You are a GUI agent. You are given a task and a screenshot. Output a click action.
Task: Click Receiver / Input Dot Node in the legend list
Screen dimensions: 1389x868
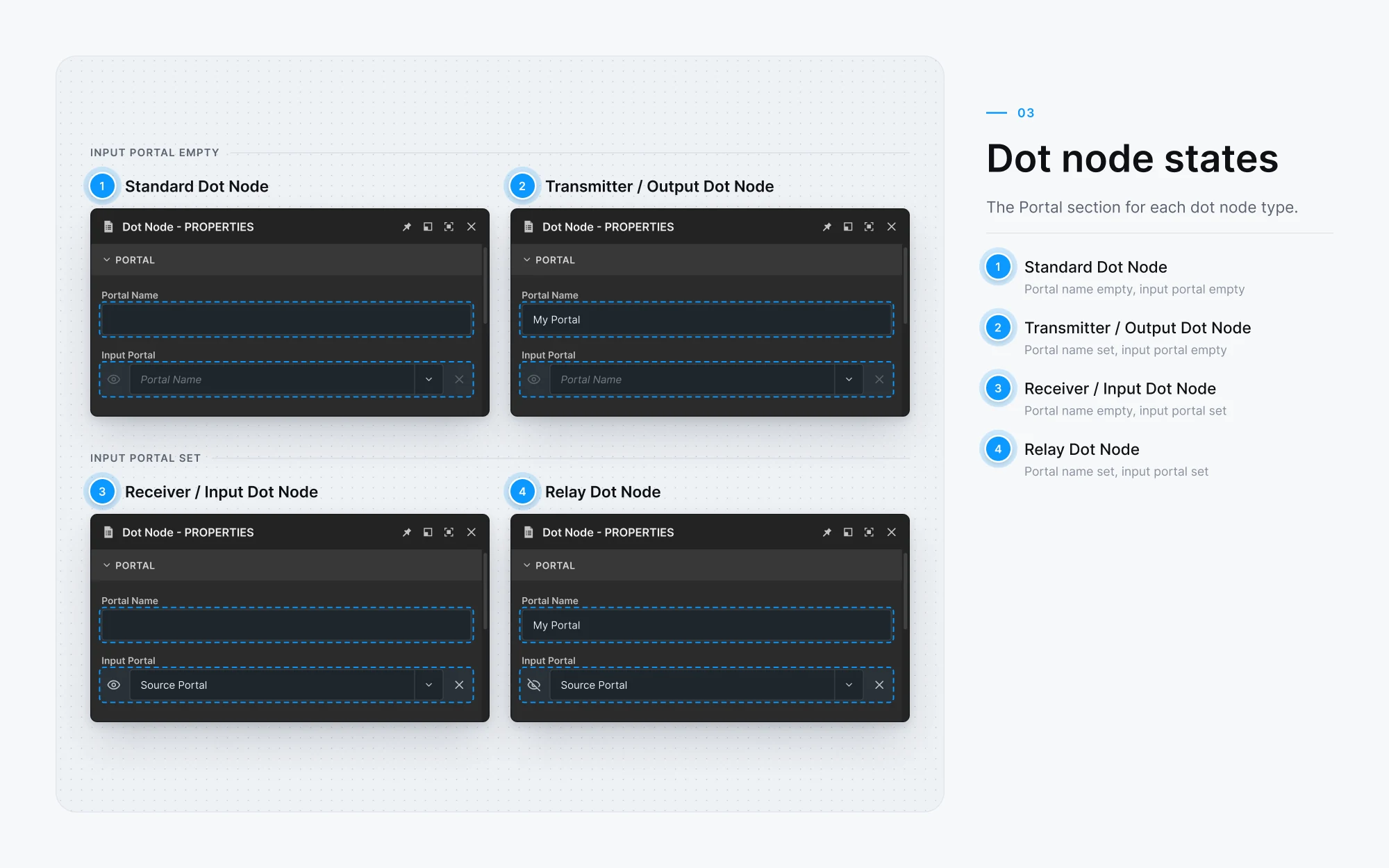1120,389
